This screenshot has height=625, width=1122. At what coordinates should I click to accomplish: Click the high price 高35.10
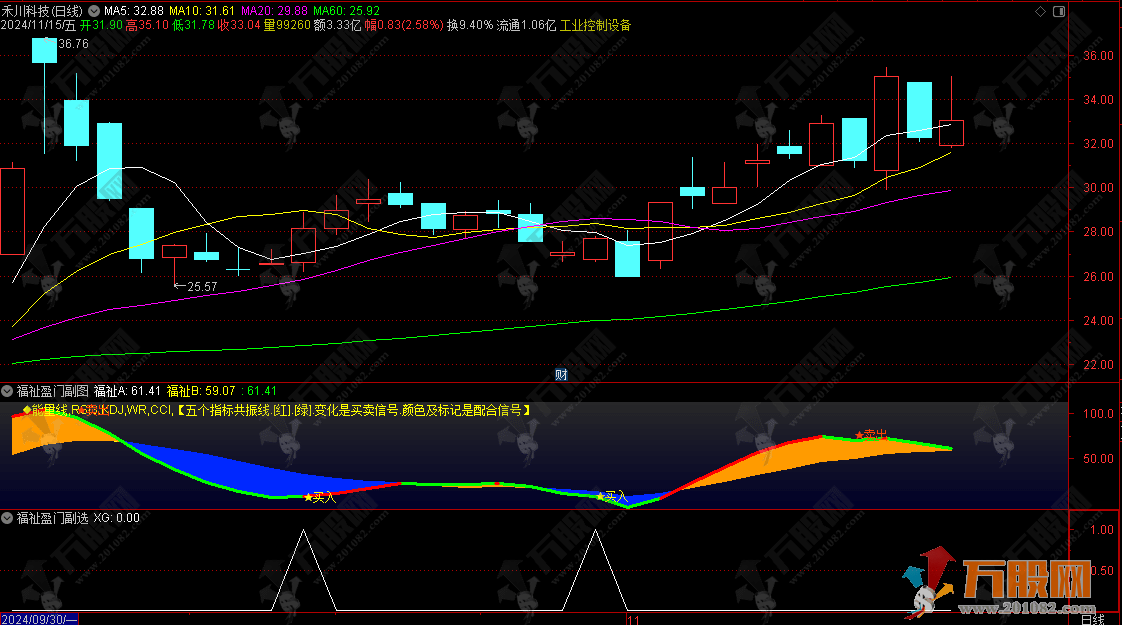[147, 25]
